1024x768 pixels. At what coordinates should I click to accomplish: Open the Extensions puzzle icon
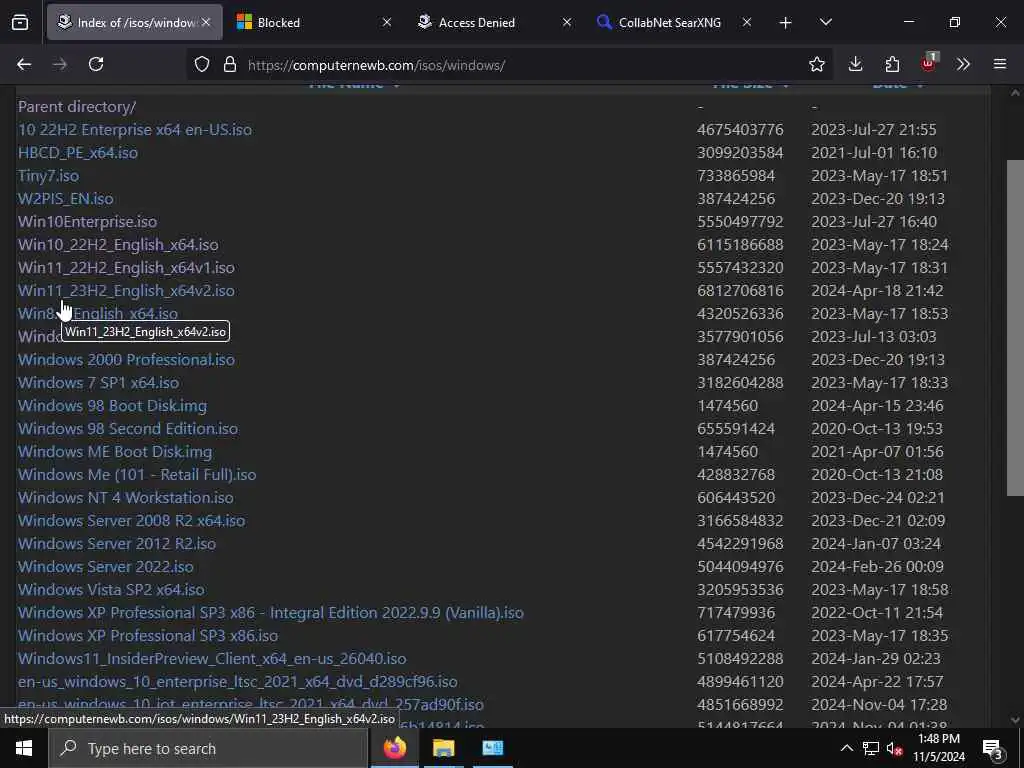(x=892, y=64)
